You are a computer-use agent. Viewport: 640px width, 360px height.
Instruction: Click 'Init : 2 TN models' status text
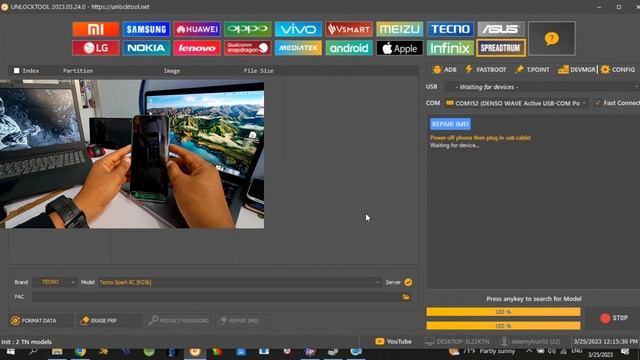27,342
